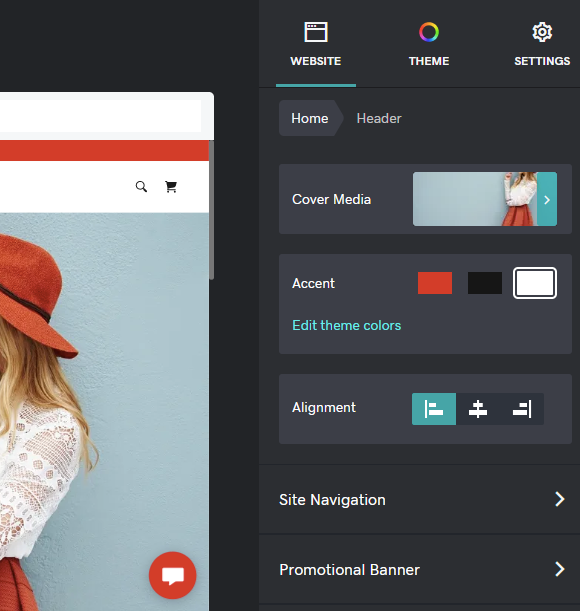Open Settings via the gear icon
This screenshot has height=612, width=580.
tap(542, 32)
